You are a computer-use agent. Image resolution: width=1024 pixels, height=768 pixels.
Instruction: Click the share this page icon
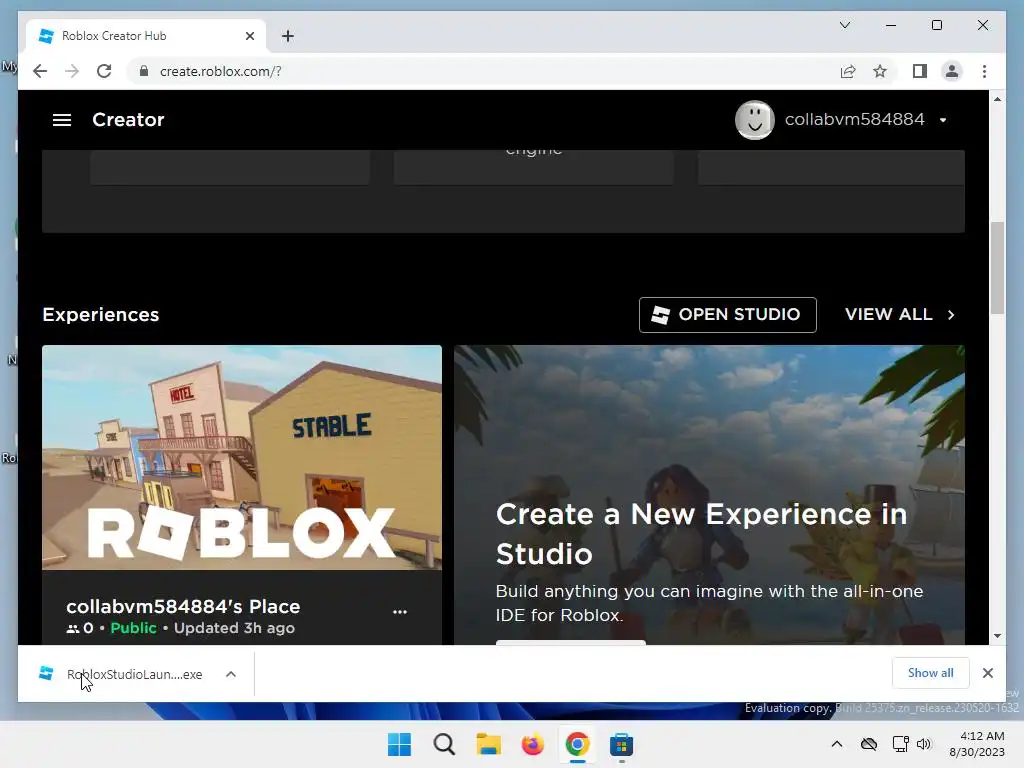[848, 71]
